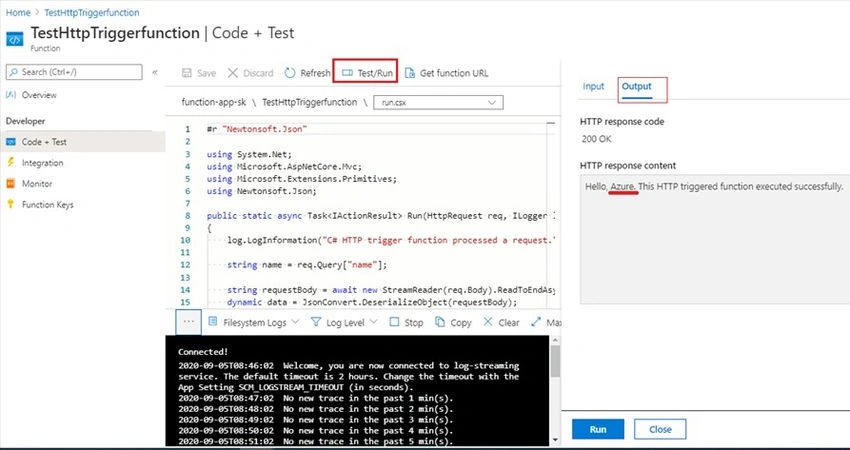Screen dimensions: 850x450
Task: Click the Discard toolbar button
Action: (250, 73)
